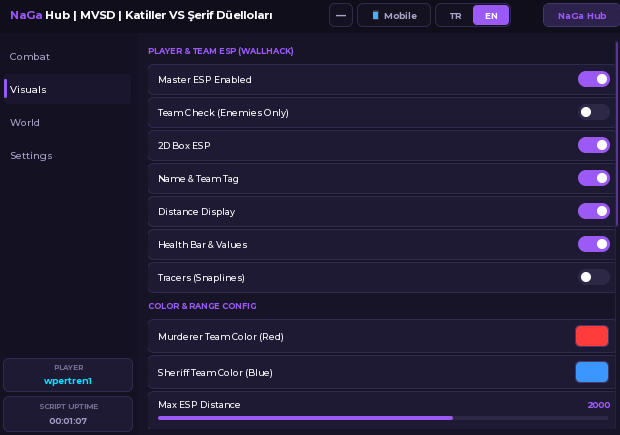Click the PLAYER & TEAM ESP (WALLHACK) heading
620x435 pixels.
coord(221,51)
